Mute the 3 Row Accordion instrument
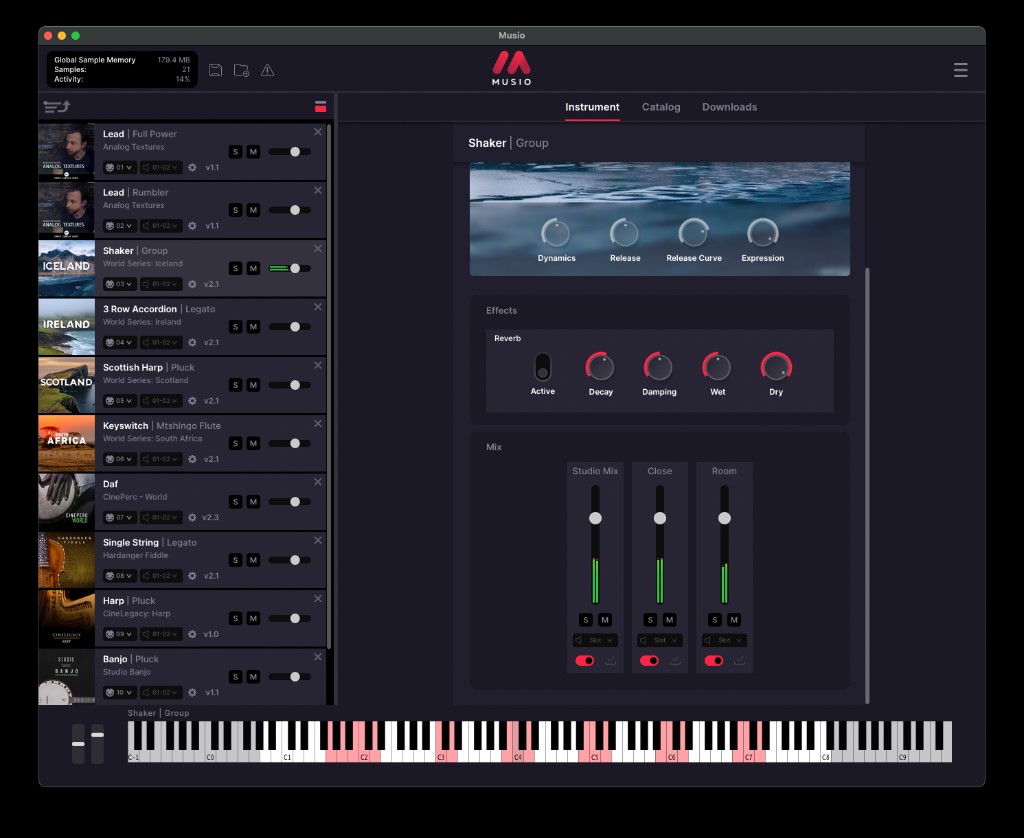This screenshot has height=838, width=1024. 253,327
